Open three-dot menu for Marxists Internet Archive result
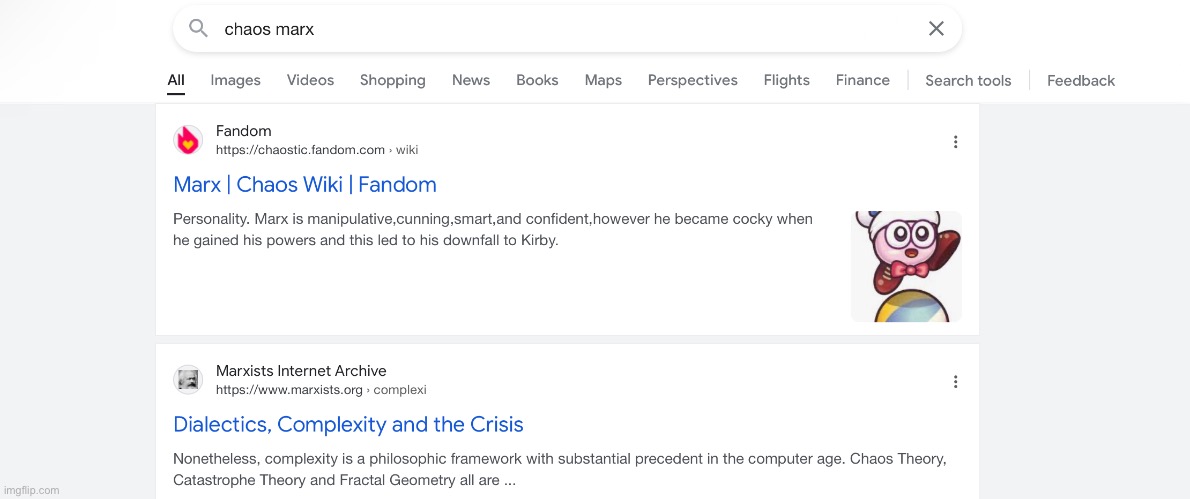 955,381
